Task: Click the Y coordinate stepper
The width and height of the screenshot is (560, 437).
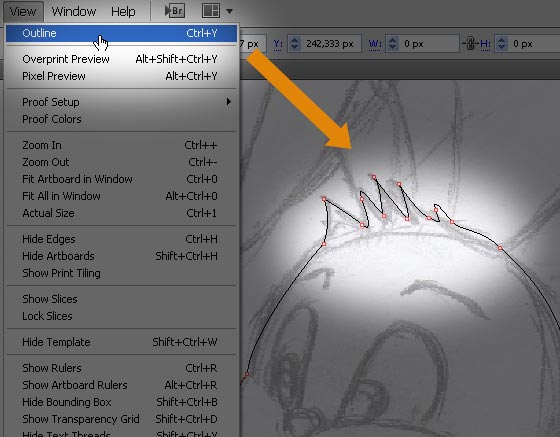Action: [294, 44]
